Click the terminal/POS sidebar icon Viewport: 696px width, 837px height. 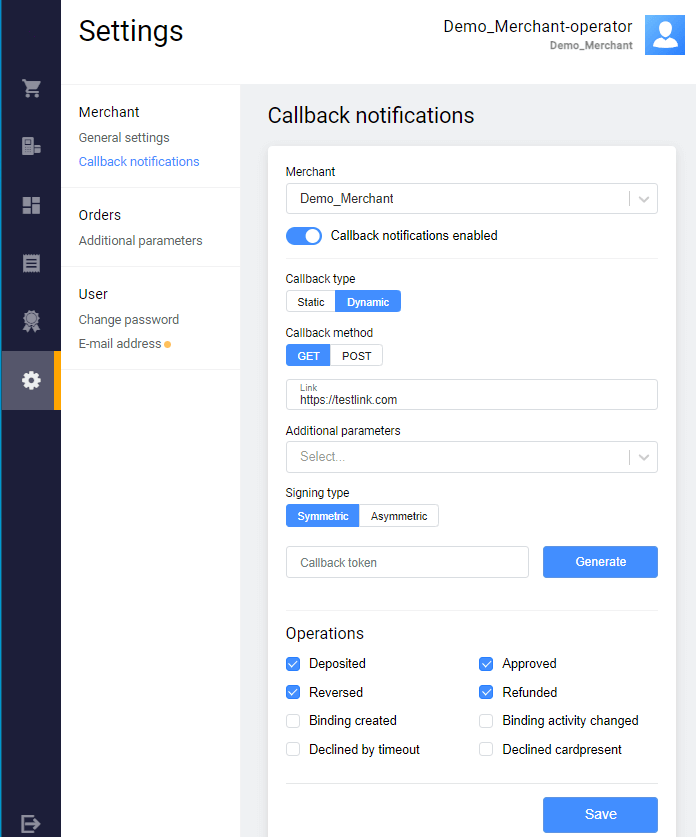[31, 147]
